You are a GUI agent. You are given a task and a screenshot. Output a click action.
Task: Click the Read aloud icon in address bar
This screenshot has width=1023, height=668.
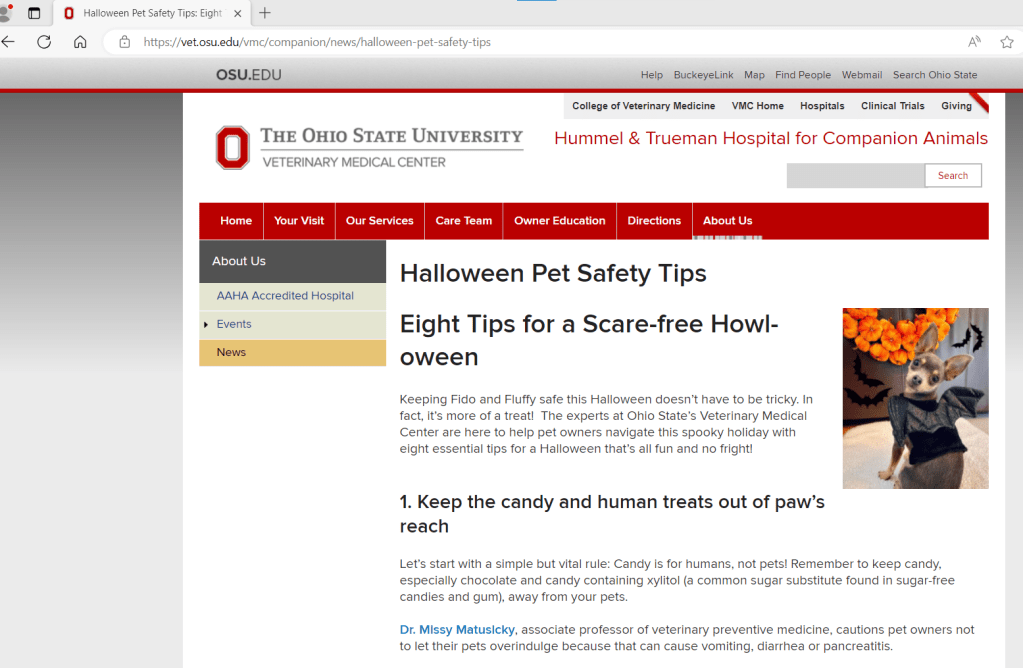click(974, 42)
